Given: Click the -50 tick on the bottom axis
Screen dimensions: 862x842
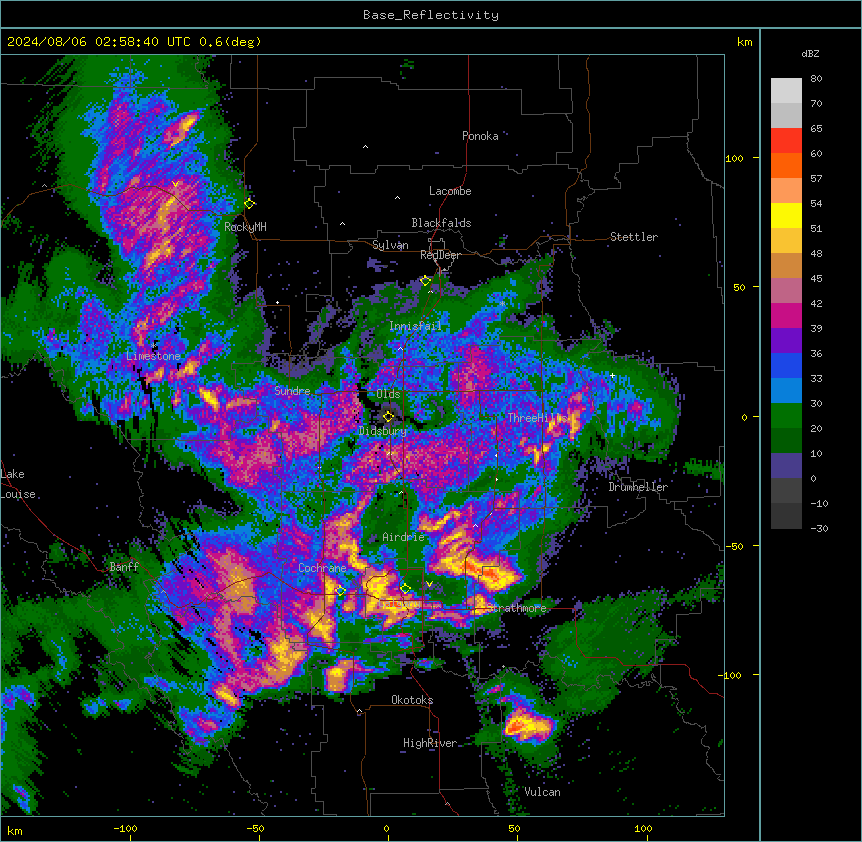Looking at the screenshot, I should click(255, 828).
